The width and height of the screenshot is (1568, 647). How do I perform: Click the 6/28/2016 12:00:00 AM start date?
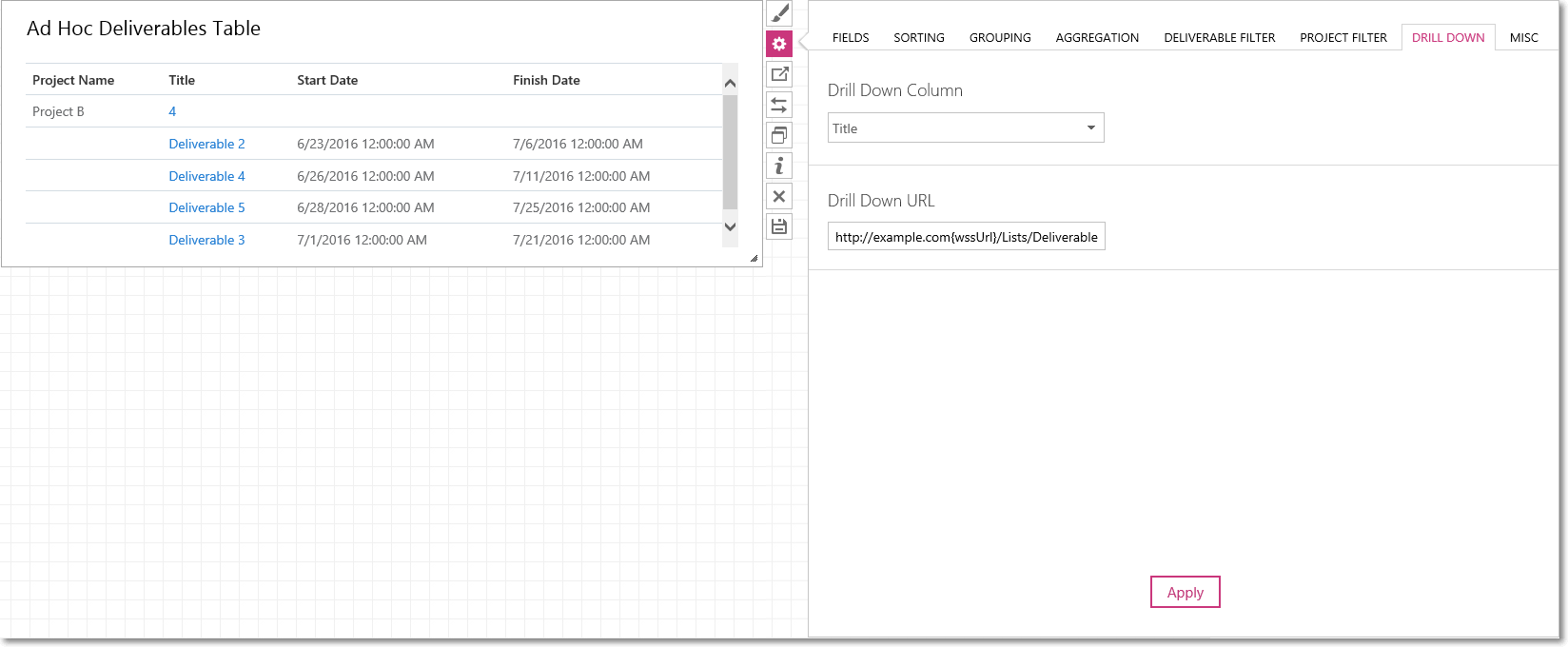[x=365, y=207]
